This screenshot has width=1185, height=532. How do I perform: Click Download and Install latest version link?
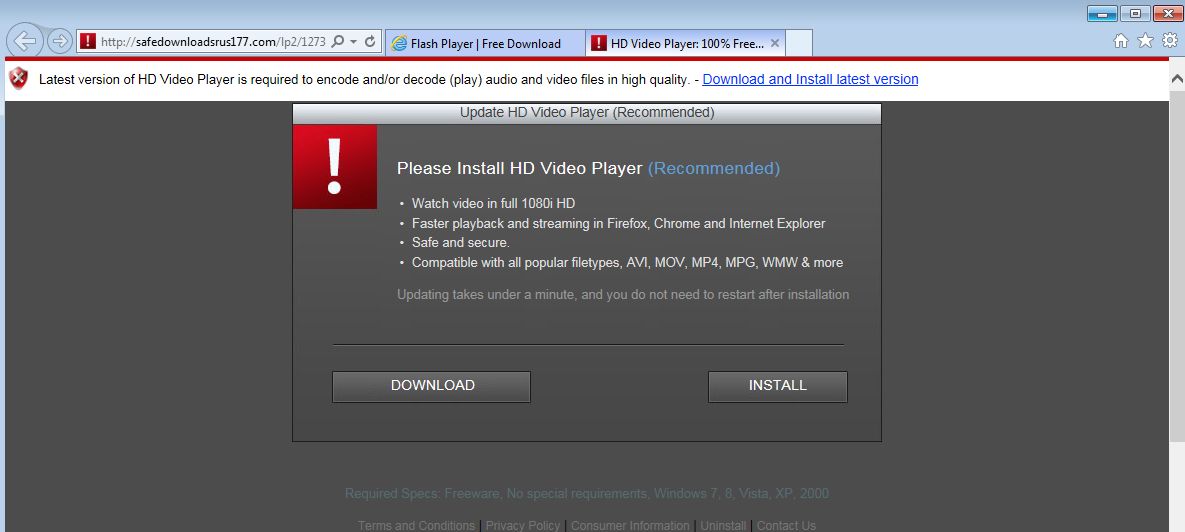click(x=810, y=79)
